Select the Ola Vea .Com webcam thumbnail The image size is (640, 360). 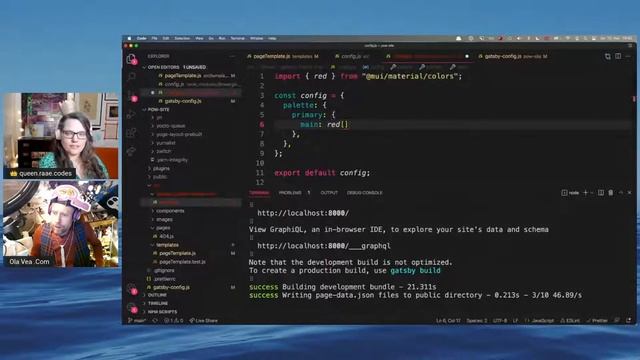[x=61, y=224]
